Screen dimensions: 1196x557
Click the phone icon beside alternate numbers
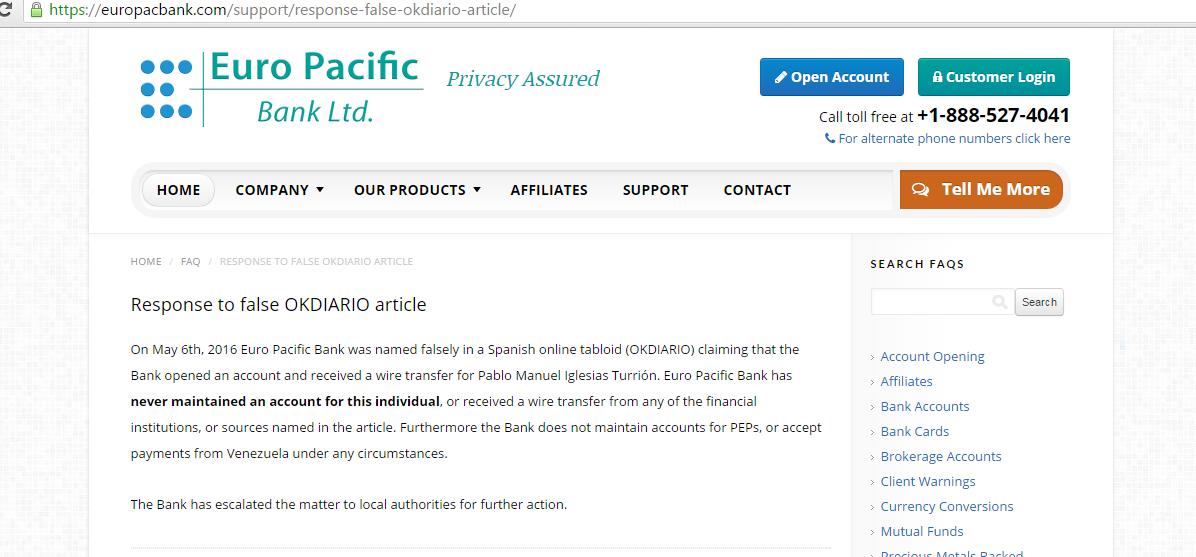pyautogui.click(x=830, y=138)
